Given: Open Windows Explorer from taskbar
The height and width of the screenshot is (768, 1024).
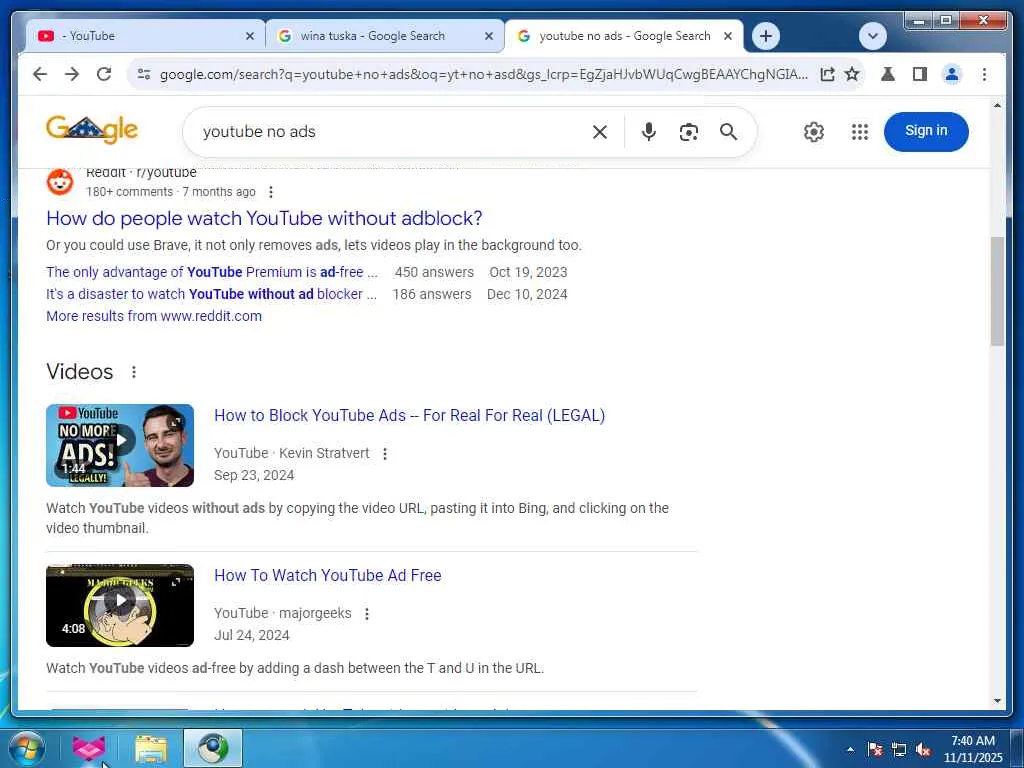Looking at the screenshot, I should 151,748.
